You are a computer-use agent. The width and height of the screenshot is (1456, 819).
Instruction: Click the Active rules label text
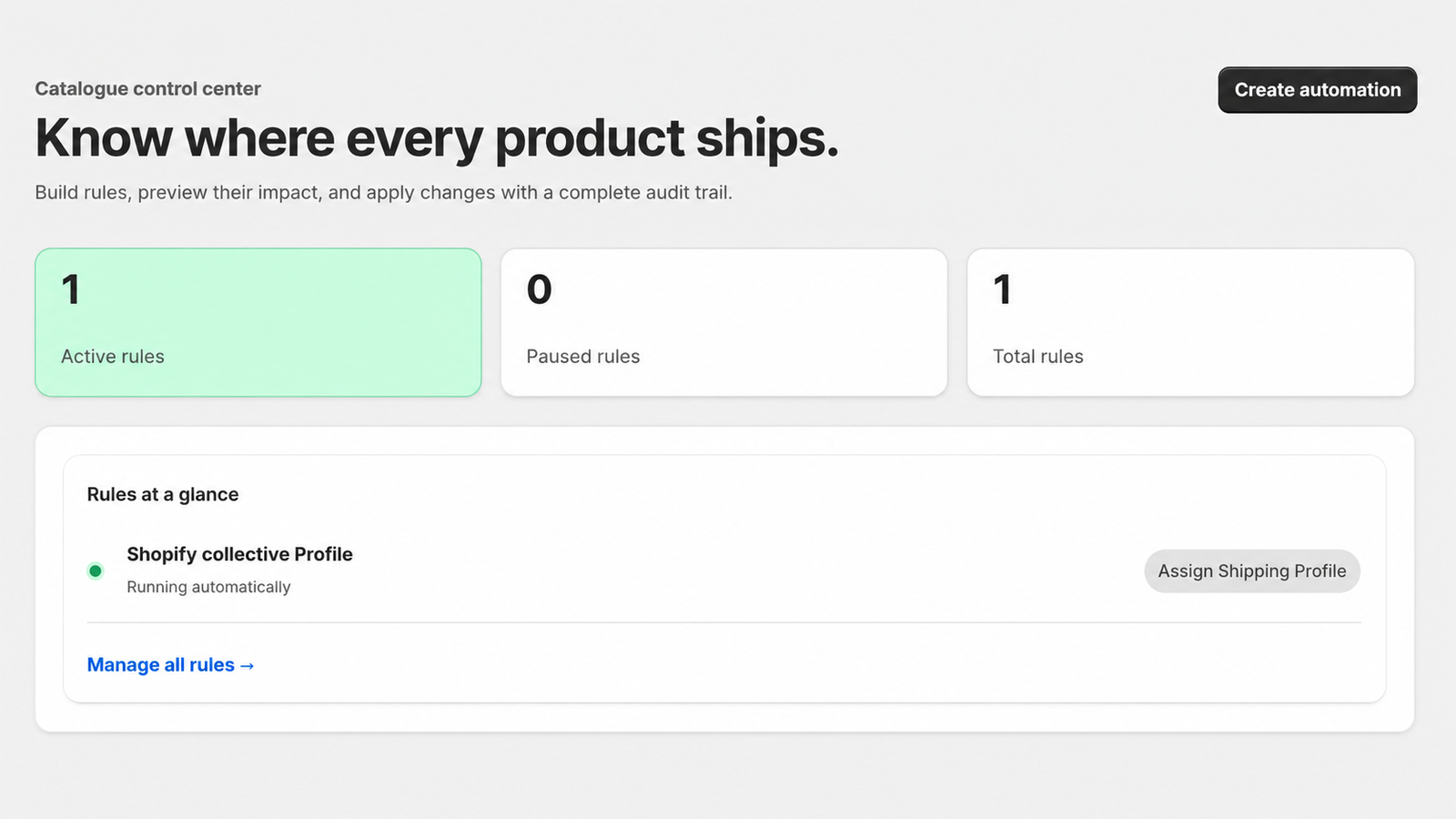tap(113, 357)
